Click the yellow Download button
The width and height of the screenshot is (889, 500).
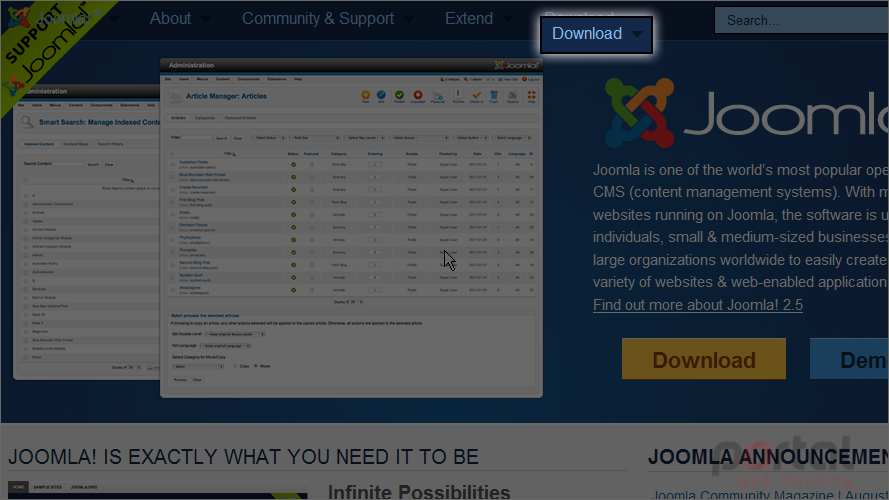coord(704,359)
